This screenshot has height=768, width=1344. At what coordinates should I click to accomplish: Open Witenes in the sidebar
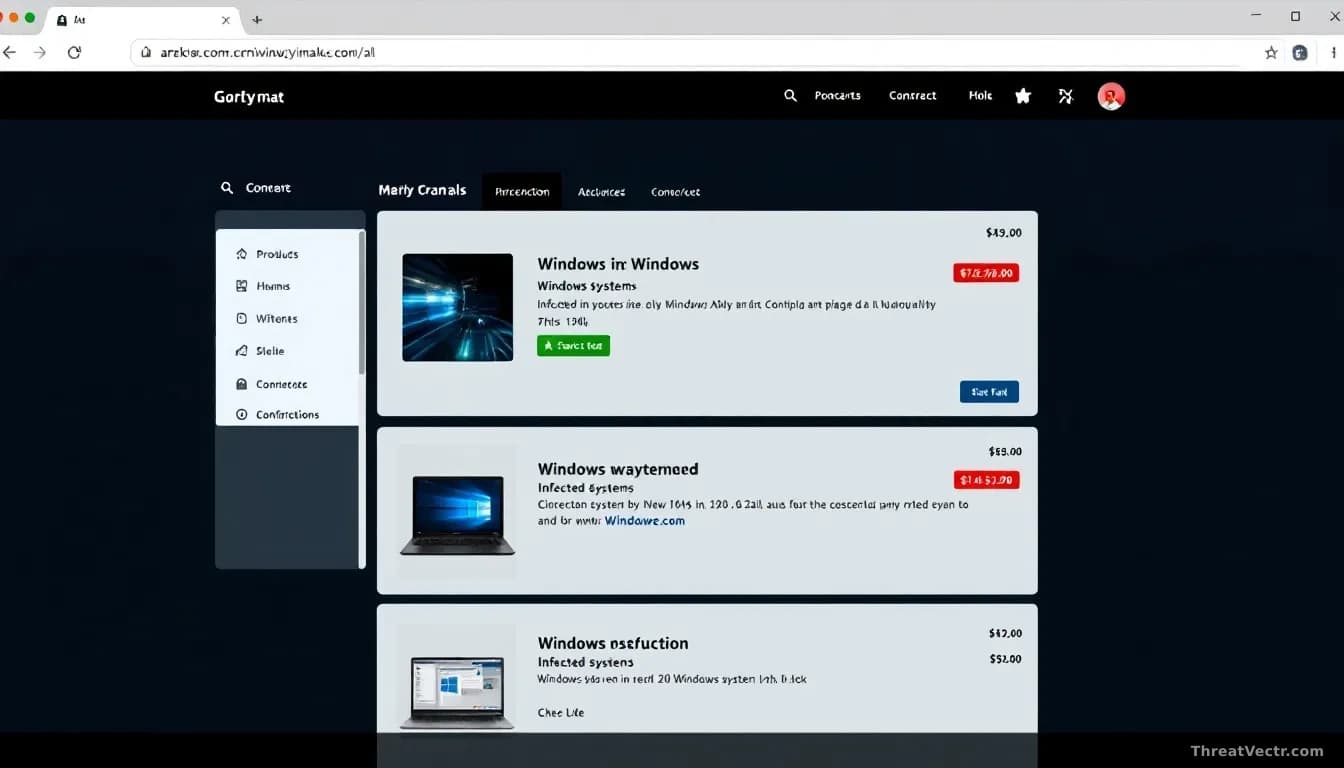point(277,319)
